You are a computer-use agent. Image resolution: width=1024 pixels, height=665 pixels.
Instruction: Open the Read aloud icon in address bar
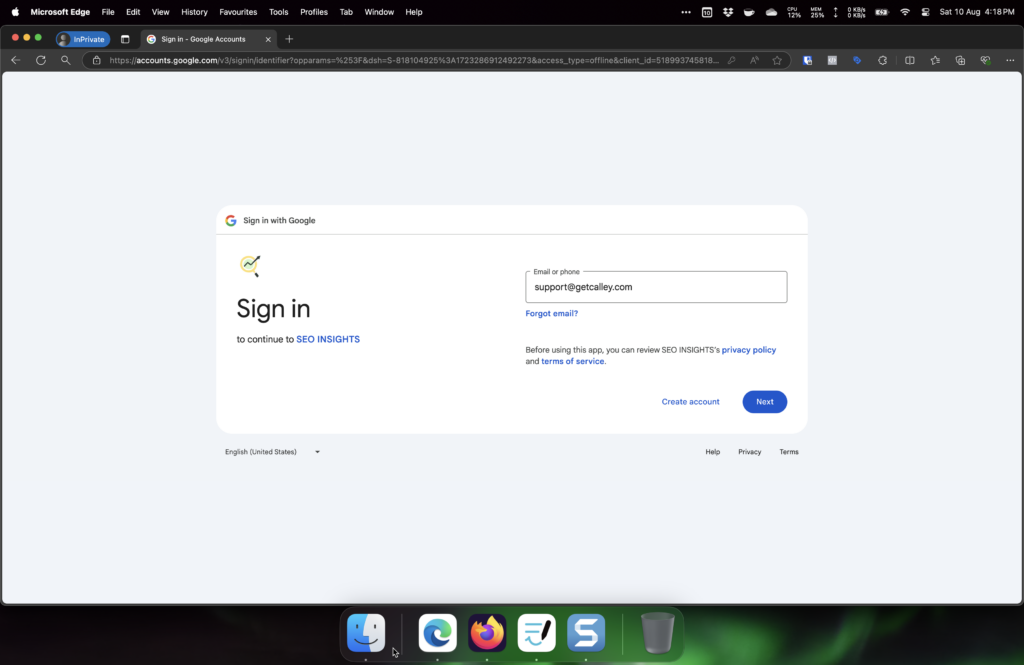pos(754,60)
